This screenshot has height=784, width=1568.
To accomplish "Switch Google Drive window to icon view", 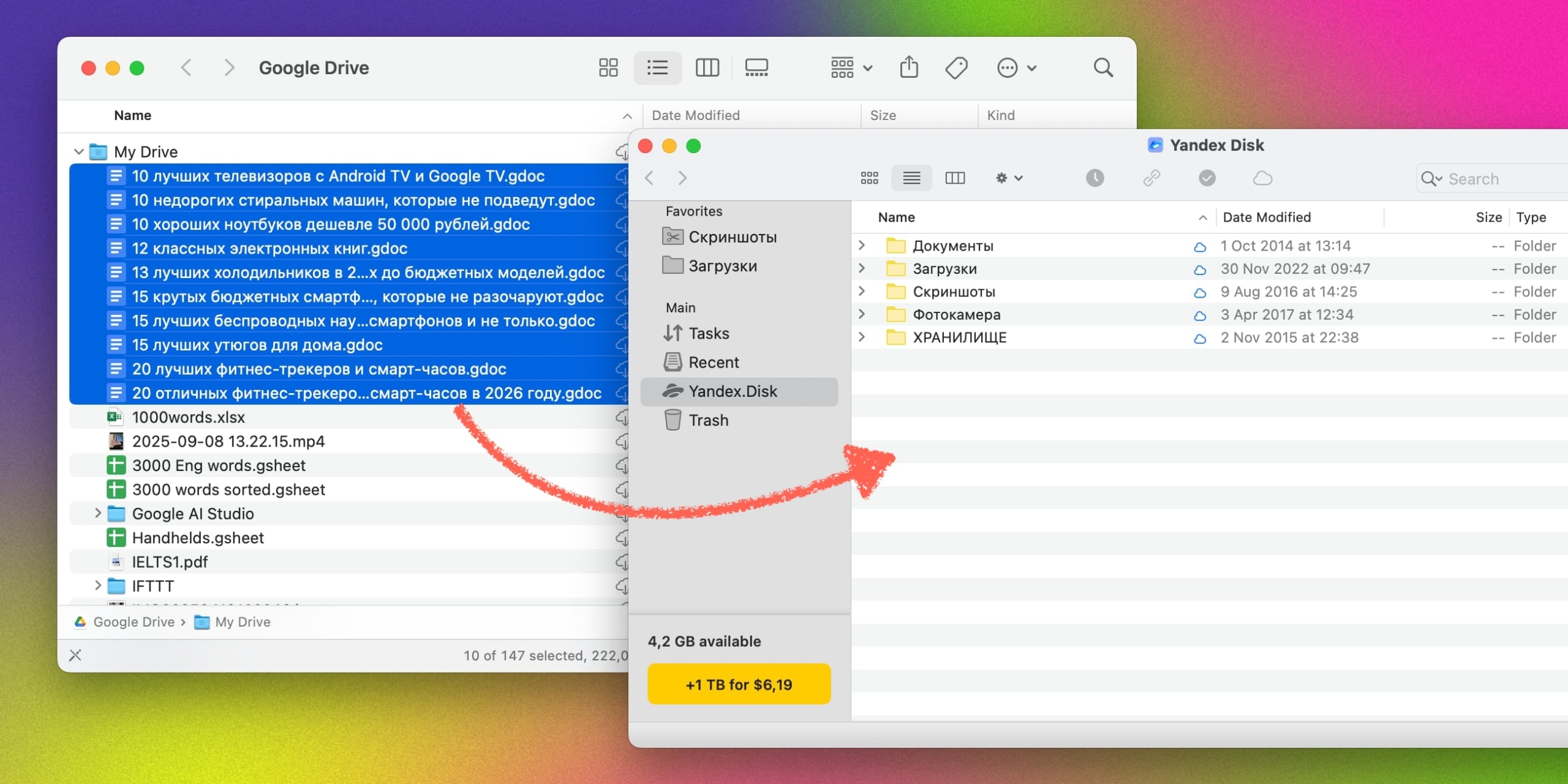I will coord(608,67).
